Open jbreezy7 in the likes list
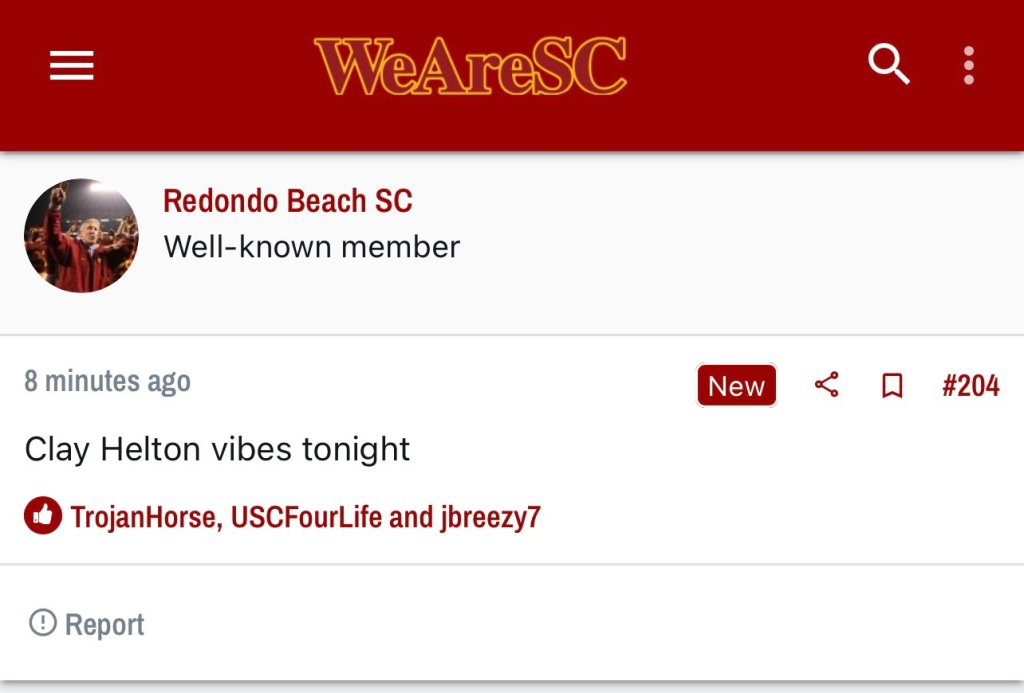Screen dimensions: 1024x693 coord(490,517)
